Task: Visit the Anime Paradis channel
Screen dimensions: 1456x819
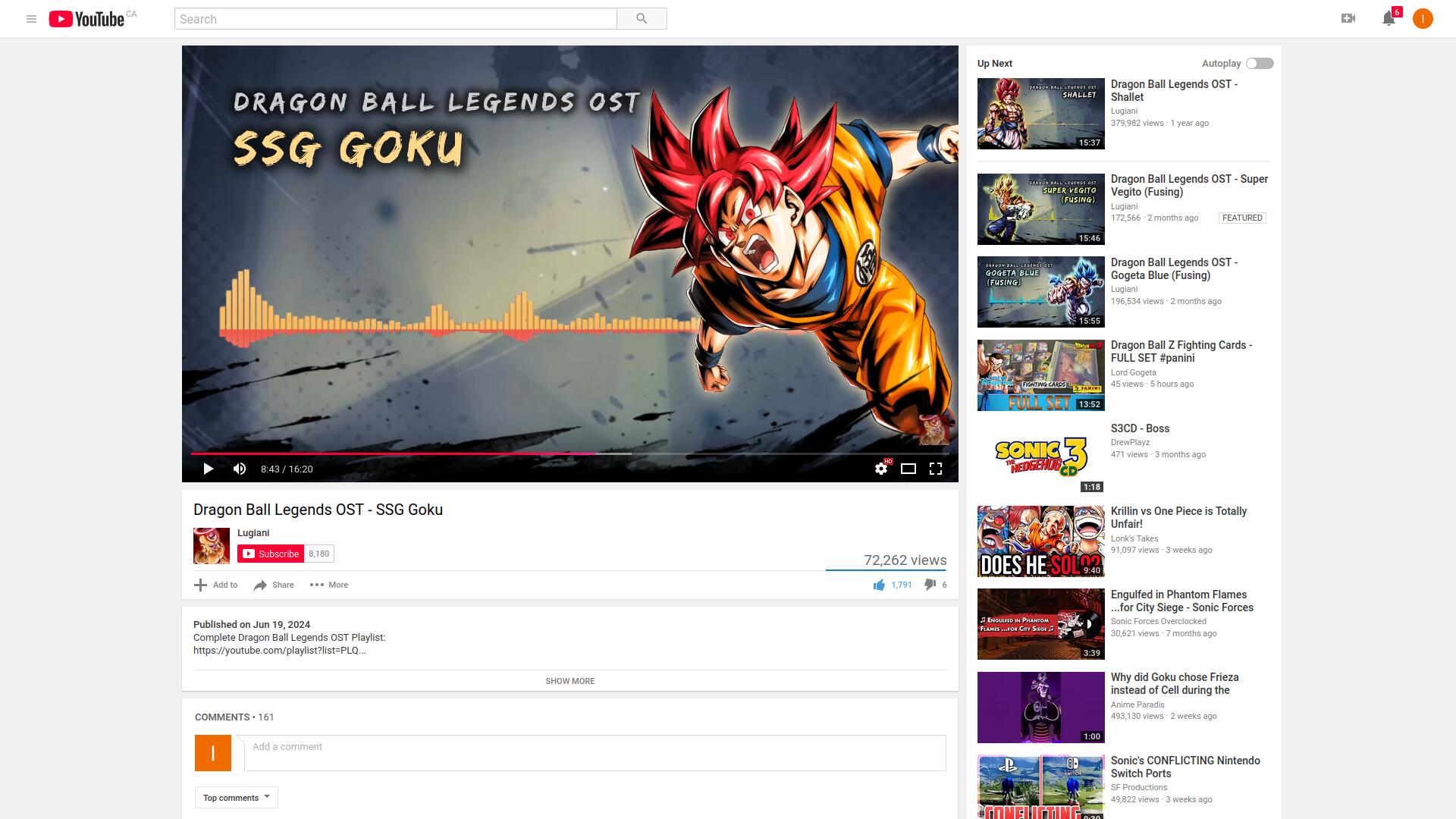Action: coord(1137,704)
